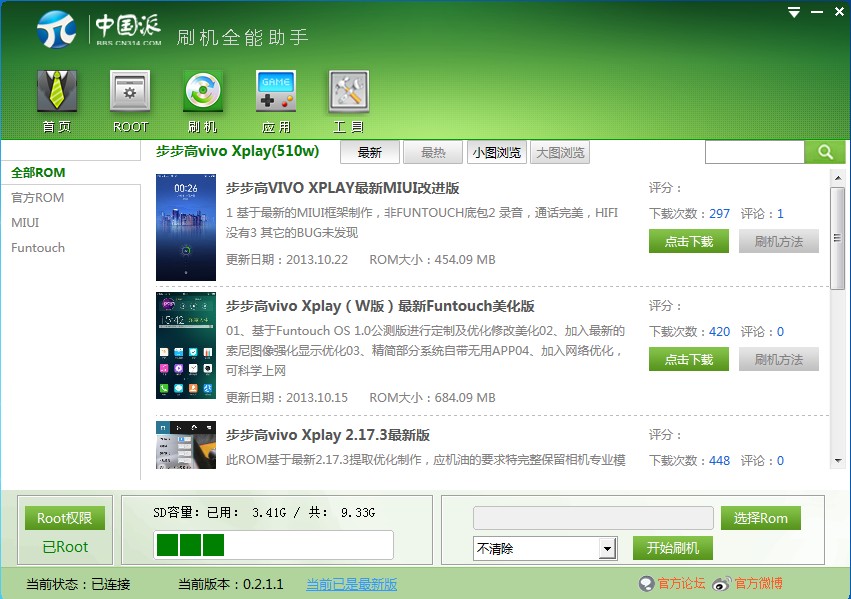The width and height of the screenshot is (851, 599).
Task: Open thumbnail of Funtouch美化版 ROM
Action: tap(186, 346)
